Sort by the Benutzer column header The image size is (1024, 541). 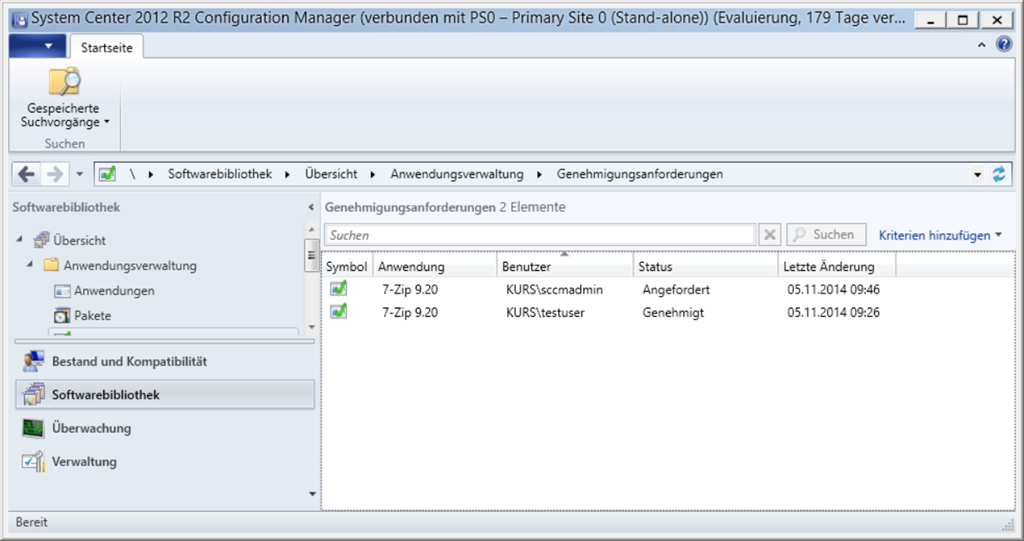click(x=565, y=267)
